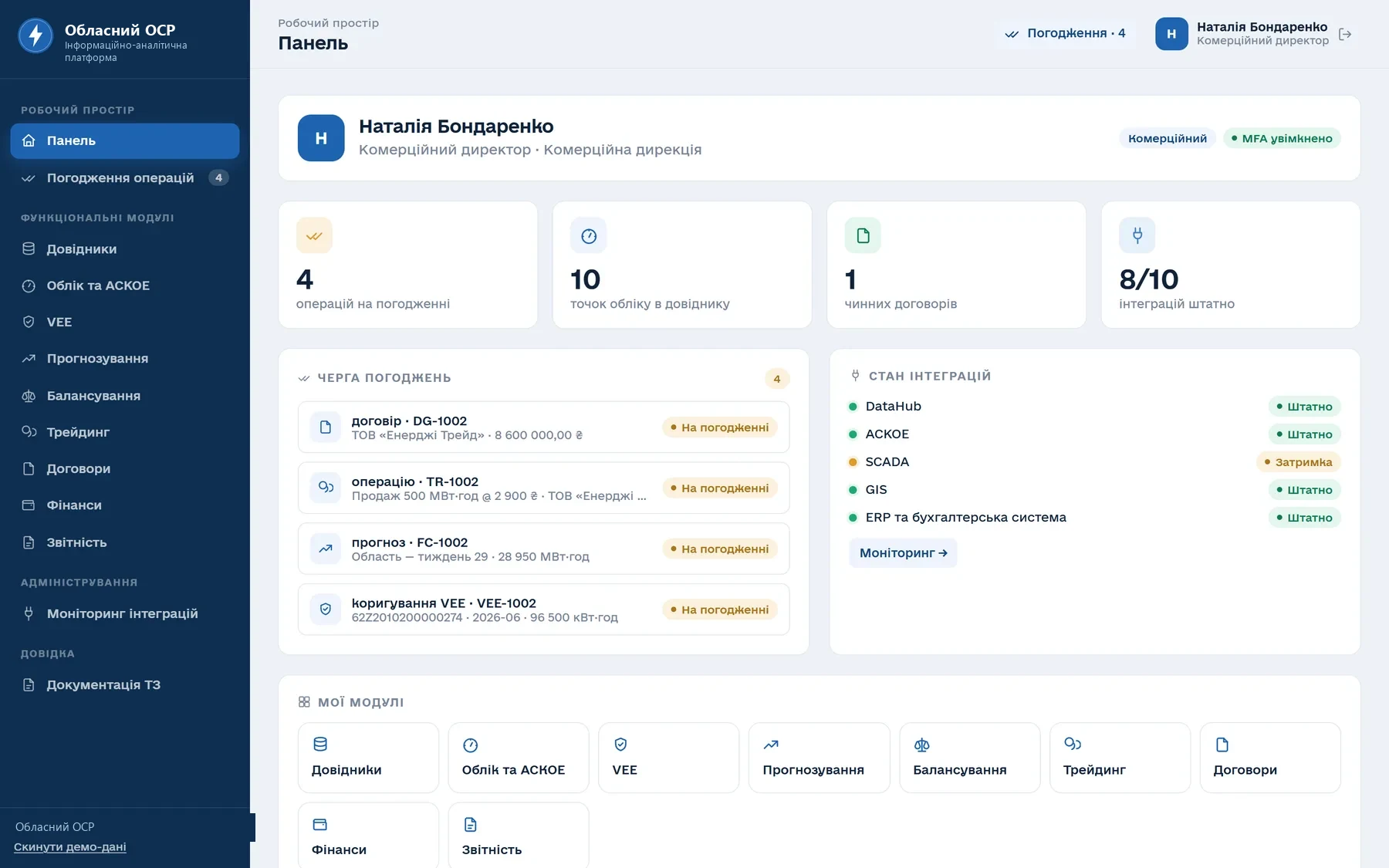Click the plug icon by СТАН ІНТЕГРАЦІЙ heading
Viewport: 1389px width, 868px height.
pyautogui.click(x=855, y=376)
